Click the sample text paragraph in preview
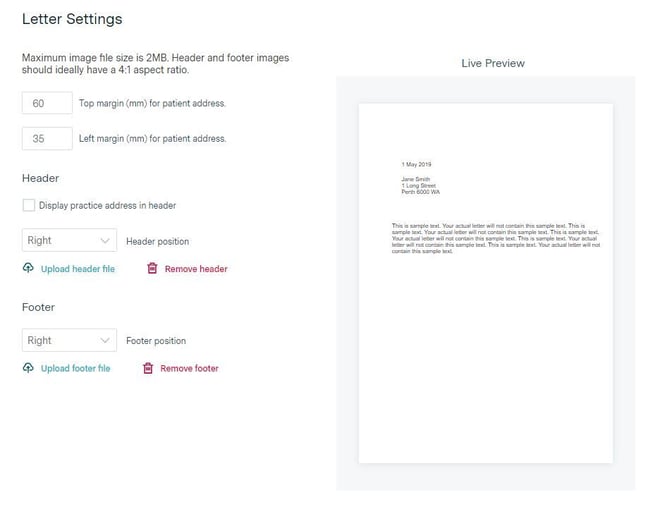 (x=495, y=238)
